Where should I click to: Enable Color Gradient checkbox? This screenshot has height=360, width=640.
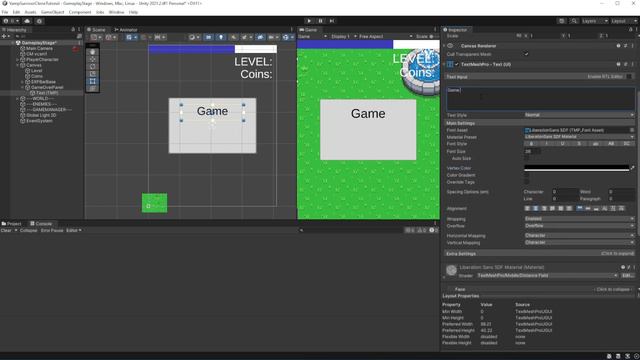(527, 175)
